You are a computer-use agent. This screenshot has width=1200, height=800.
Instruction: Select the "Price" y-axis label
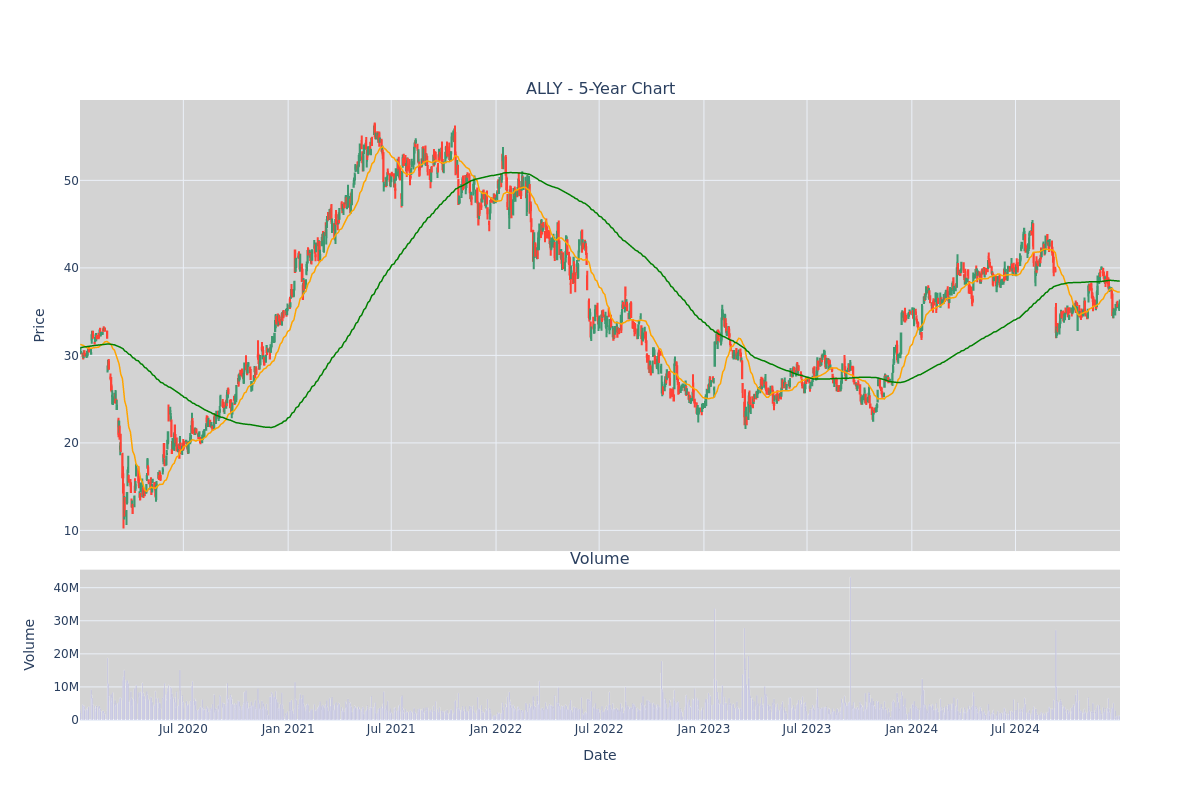[x=40, y=325]
